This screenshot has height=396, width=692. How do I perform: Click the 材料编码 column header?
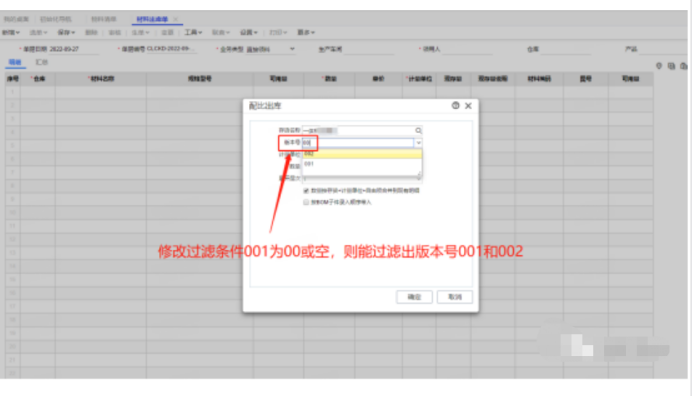pos(539,79)
